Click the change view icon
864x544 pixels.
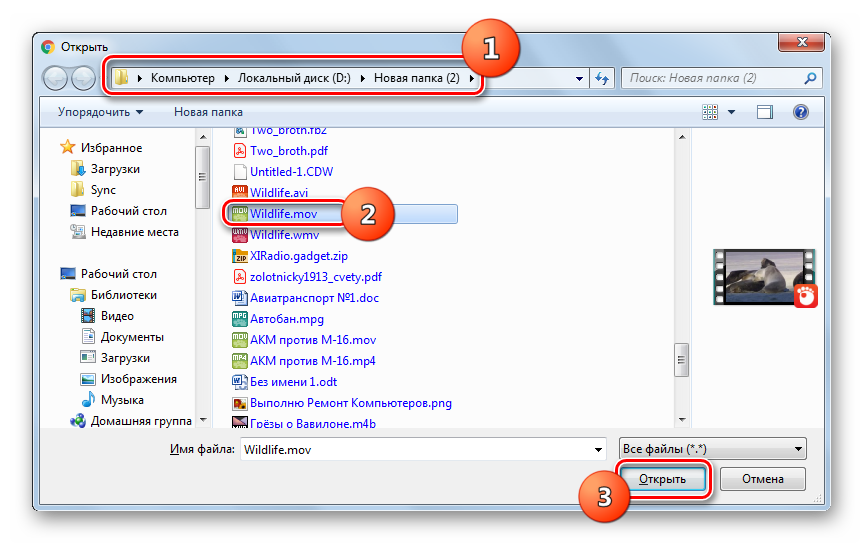[709, 112]
